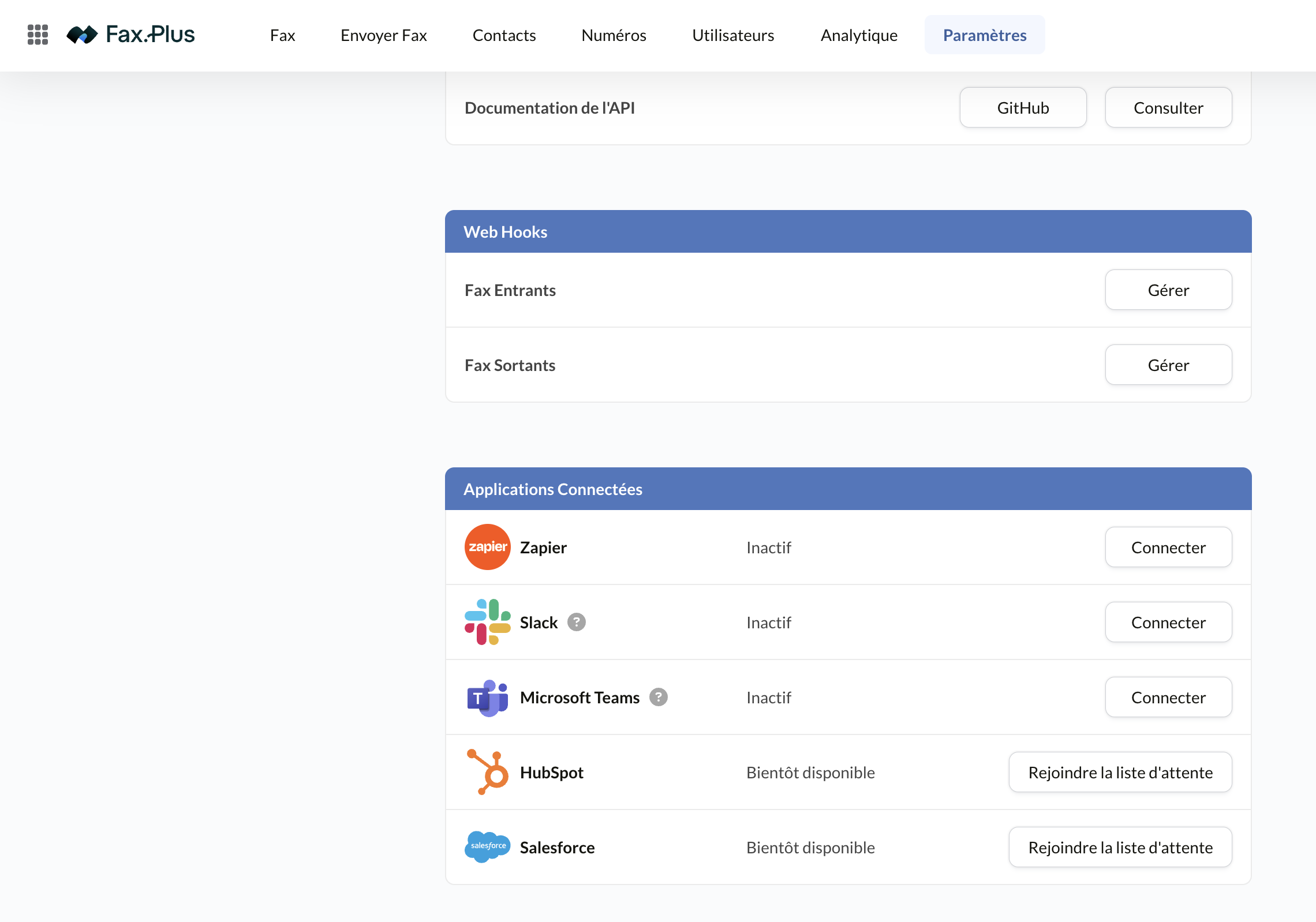Image resolution: width=1316 pixels, height=922 pixels.
Task: Click the Documentation de l'API label
Action: tap(549, 108)
